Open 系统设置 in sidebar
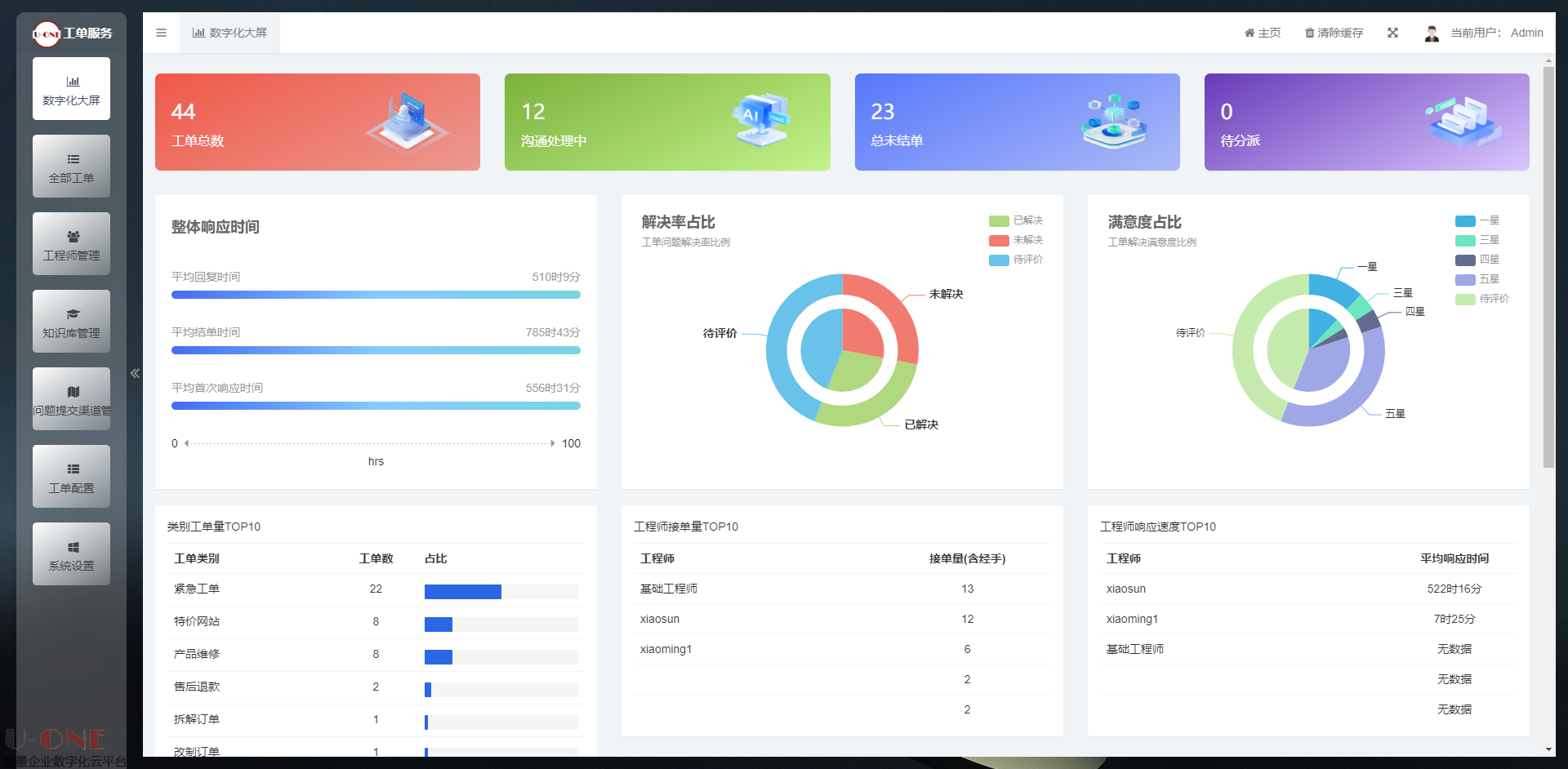Viewport: 1568px width, 769px height. (x=71, y=554)
